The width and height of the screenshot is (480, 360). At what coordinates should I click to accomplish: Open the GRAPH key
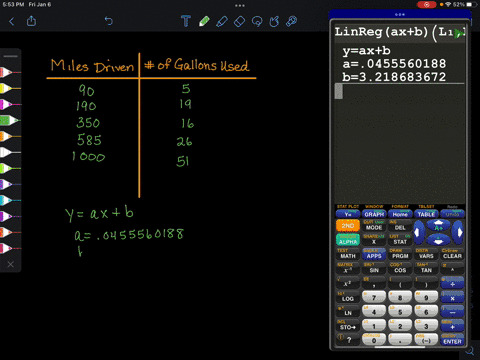pyautogui.click(x=374, y=214)
